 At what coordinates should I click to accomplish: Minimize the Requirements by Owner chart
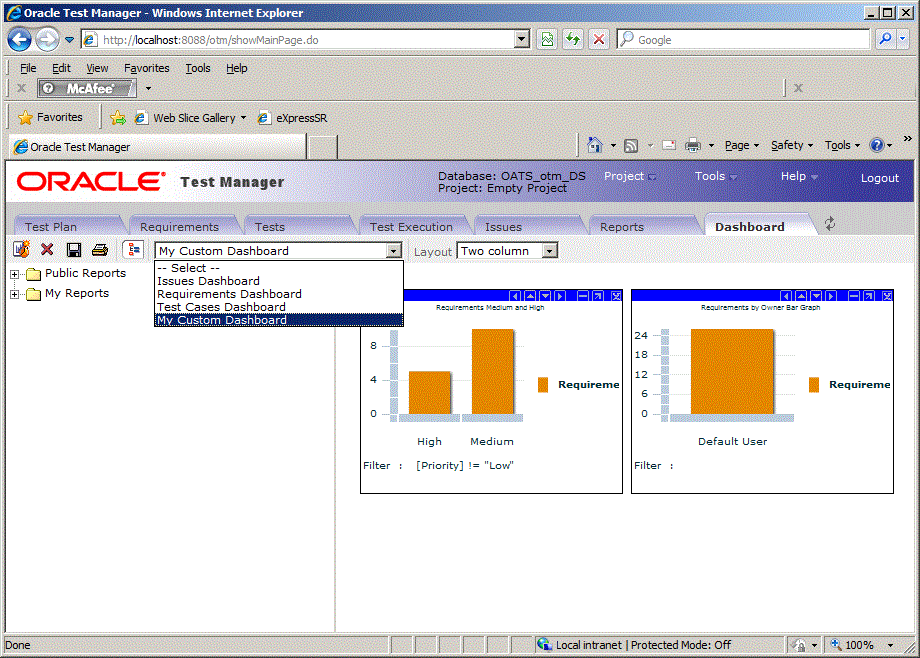(x=854, y=296)
